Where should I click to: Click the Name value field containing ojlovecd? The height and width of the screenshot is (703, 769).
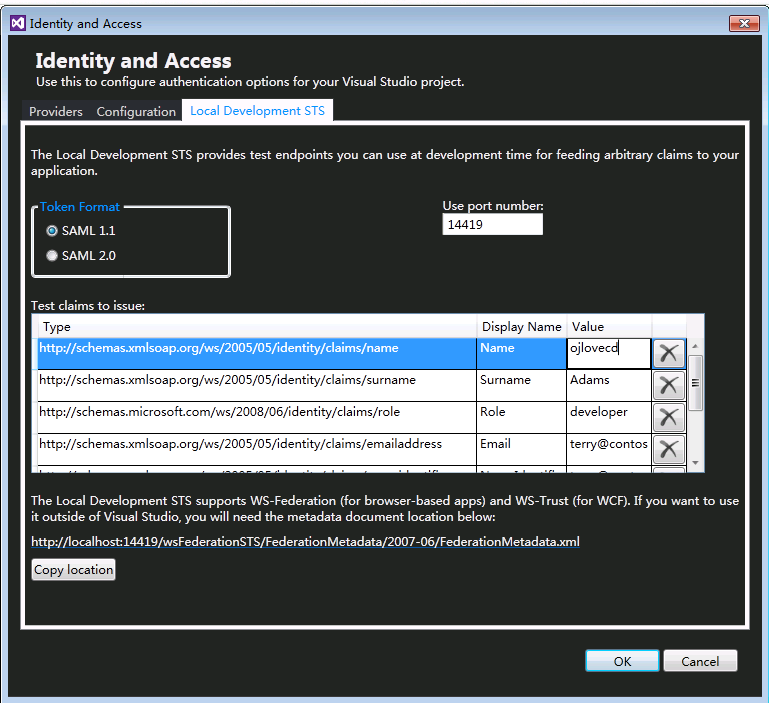pos(609,353)
